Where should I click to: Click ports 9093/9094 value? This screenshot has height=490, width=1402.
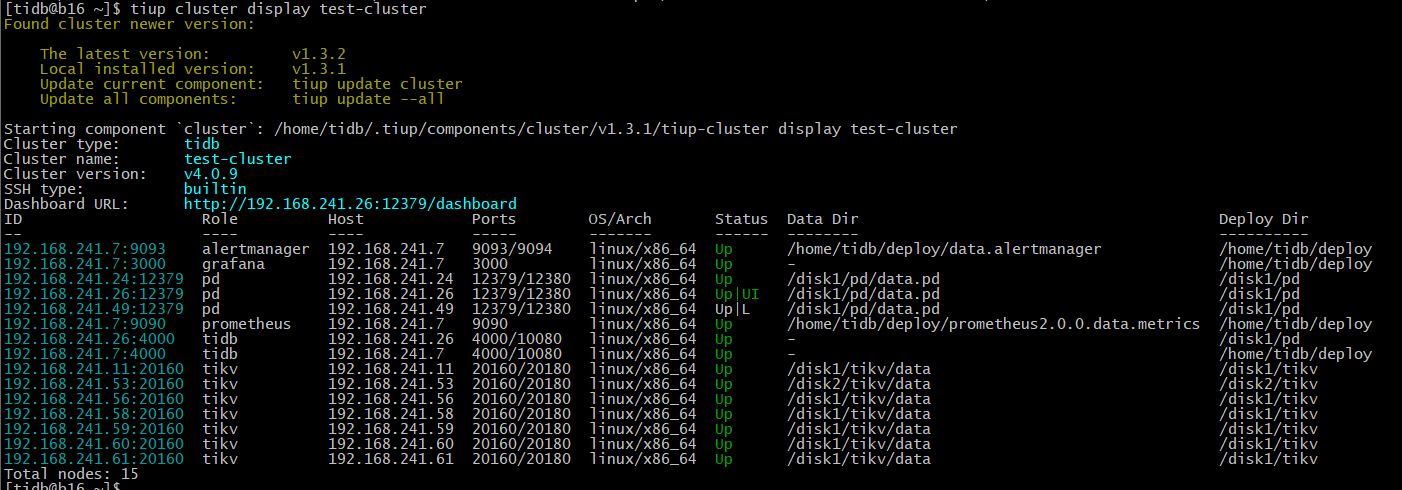click(x=512, y=249)
